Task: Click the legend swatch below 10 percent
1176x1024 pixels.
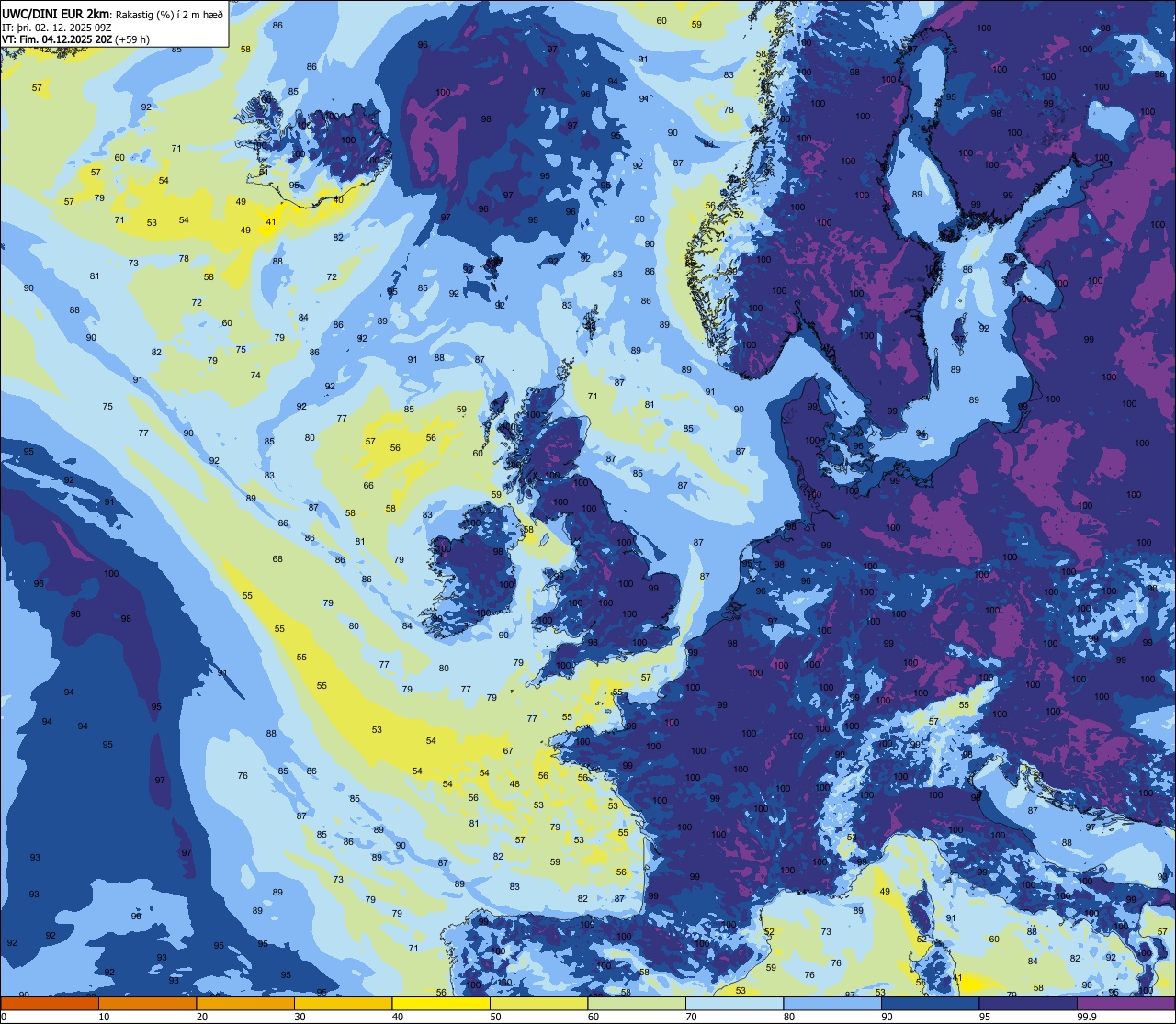Action: click(x=50, y=1003)
